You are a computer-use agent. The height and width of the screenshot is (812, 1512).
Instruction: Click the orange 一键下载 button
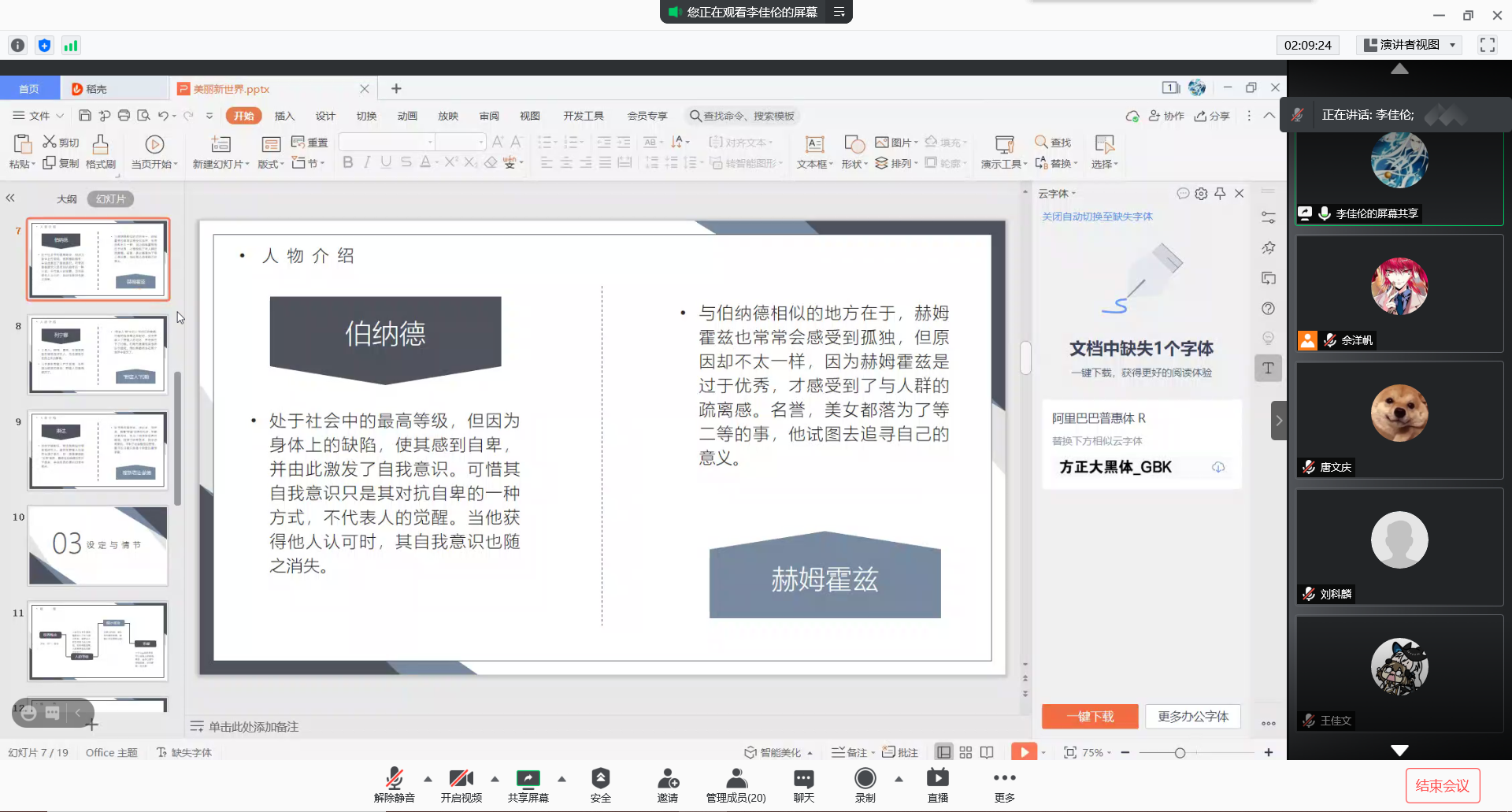pyautogui.click(x=1089, y=716)
